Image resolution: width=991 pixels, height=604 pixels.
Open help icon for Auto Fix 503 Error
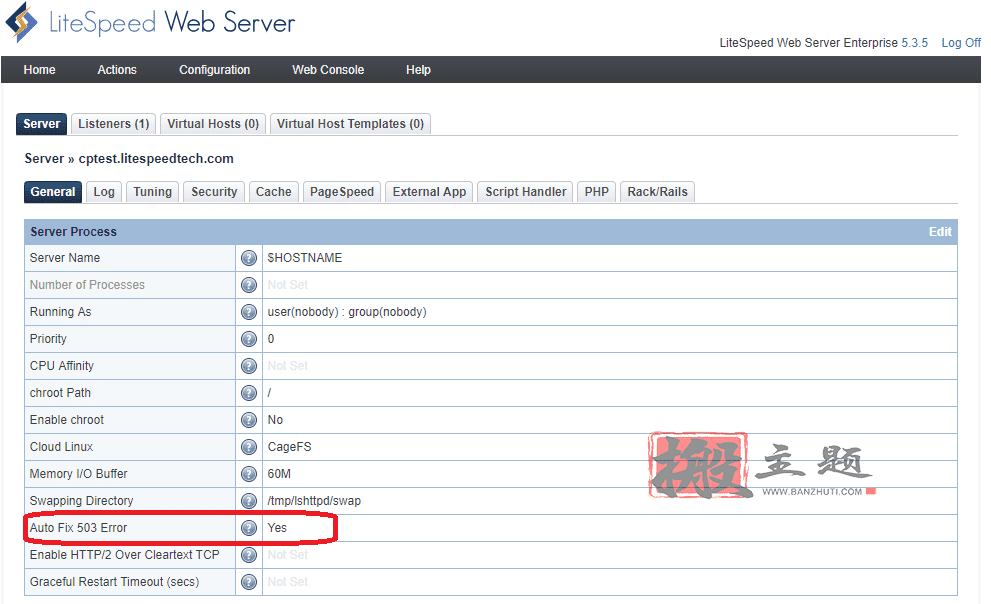pyautogui.click(x=249, y=528)
